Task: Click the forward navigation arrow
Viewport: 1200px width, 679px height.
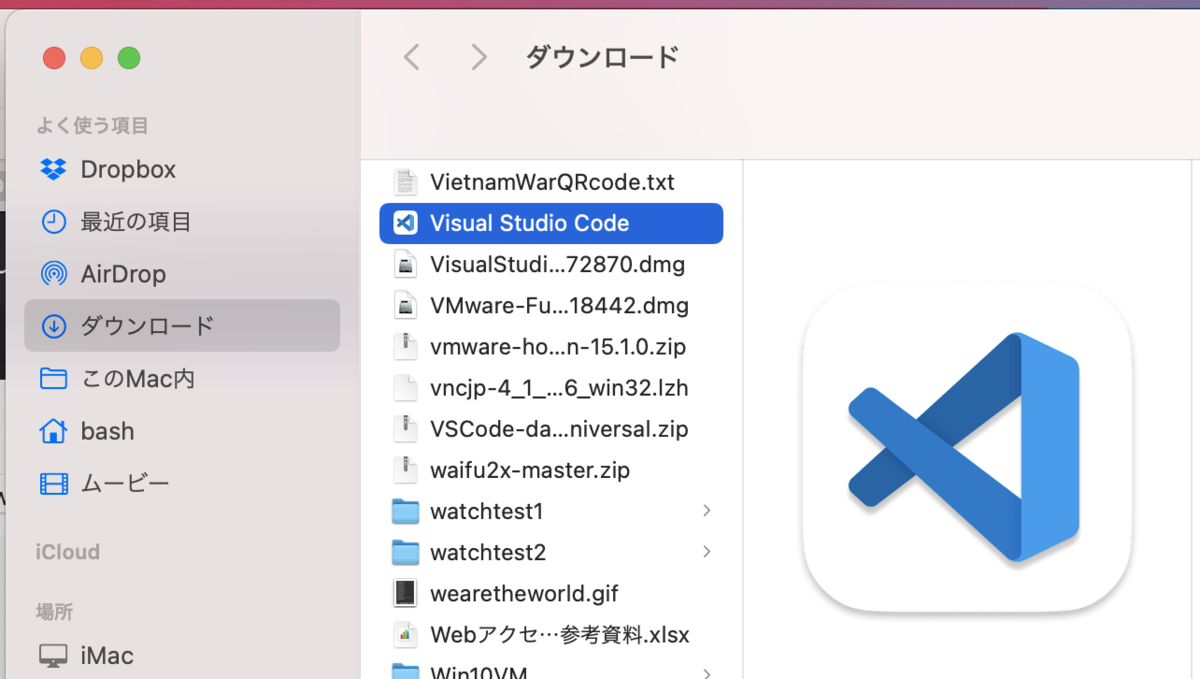Action: tap(478, 57)
